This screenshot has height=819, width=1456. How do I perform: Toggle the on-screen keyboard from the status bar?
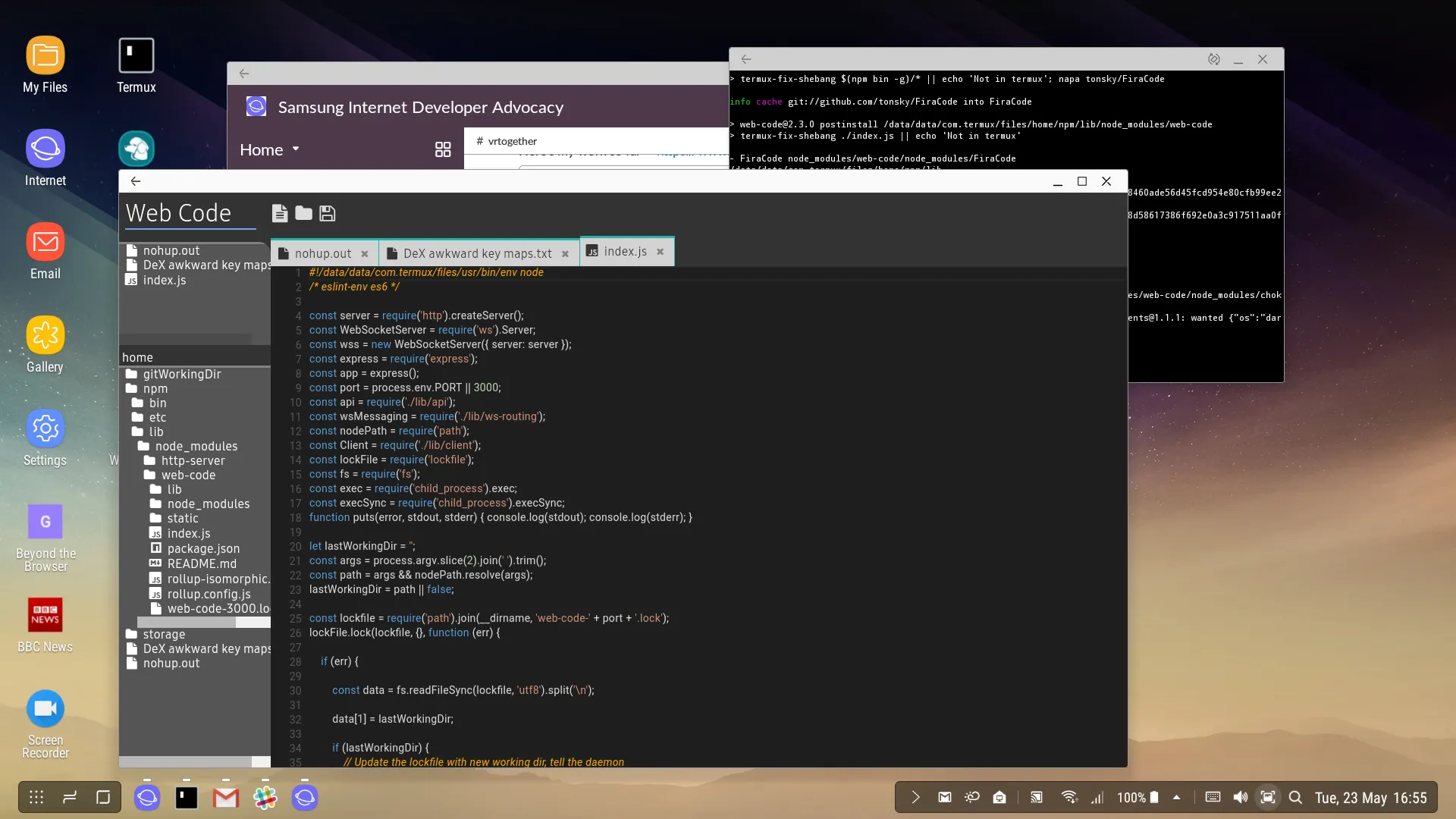coord(1213,797)
